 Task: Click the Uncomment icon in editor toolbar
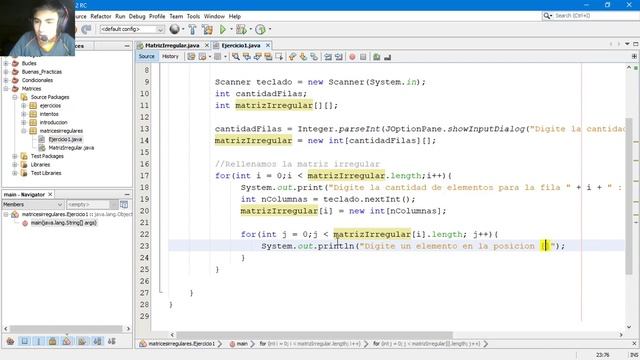click(387, 57)
